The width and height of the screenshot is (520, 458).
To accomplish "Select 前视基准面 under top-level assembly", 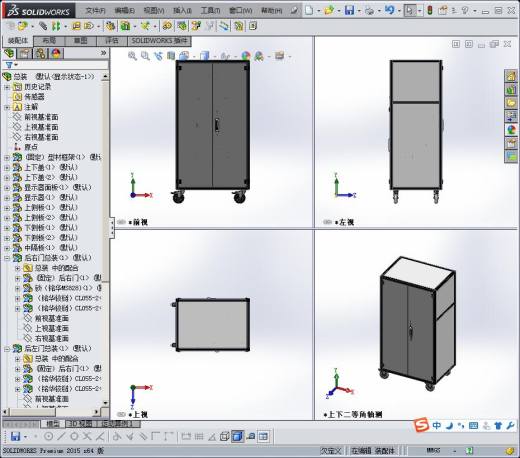I will [41, 117].
